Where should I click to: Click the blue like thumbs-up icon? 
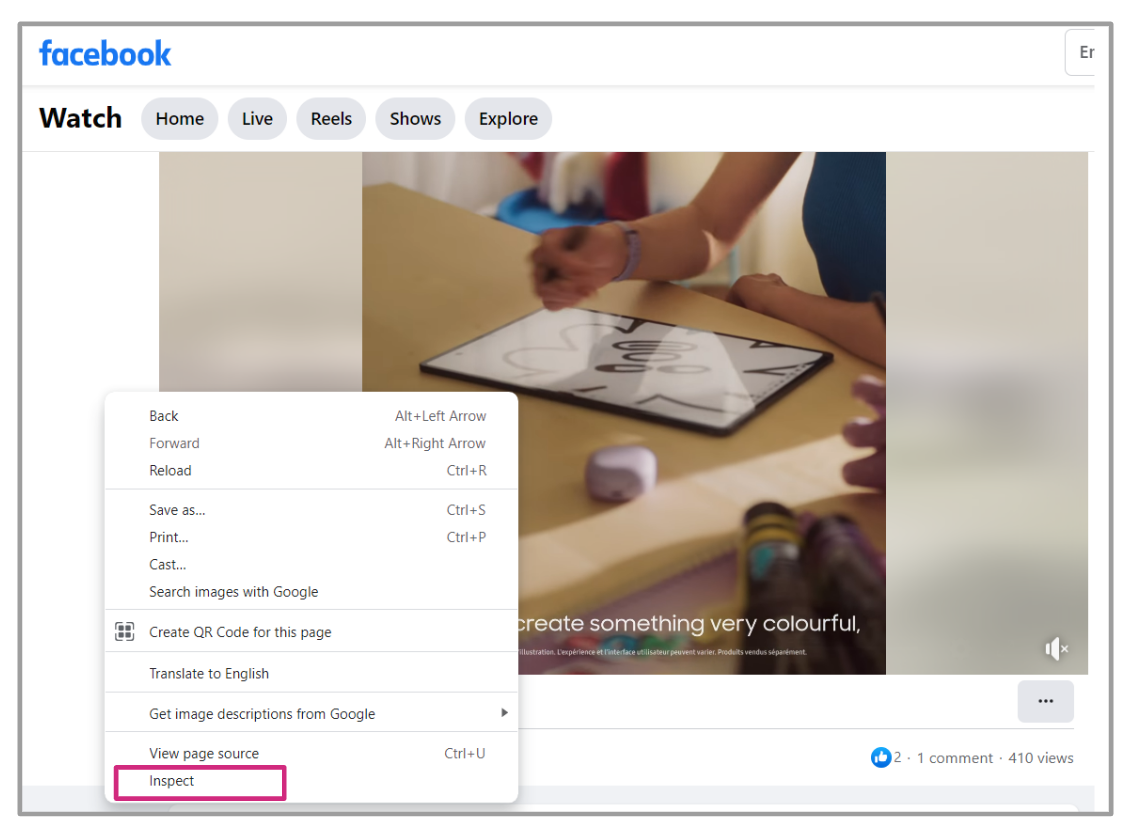[x=880, y=758]
